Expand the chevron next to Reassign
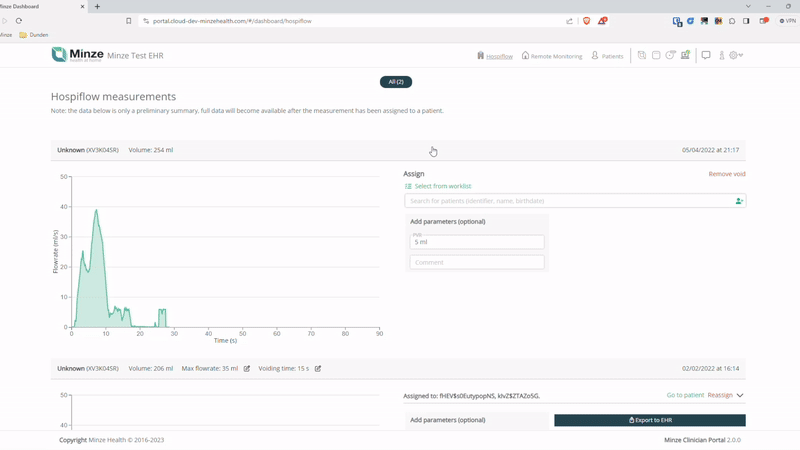 click(x=740, y=395)
